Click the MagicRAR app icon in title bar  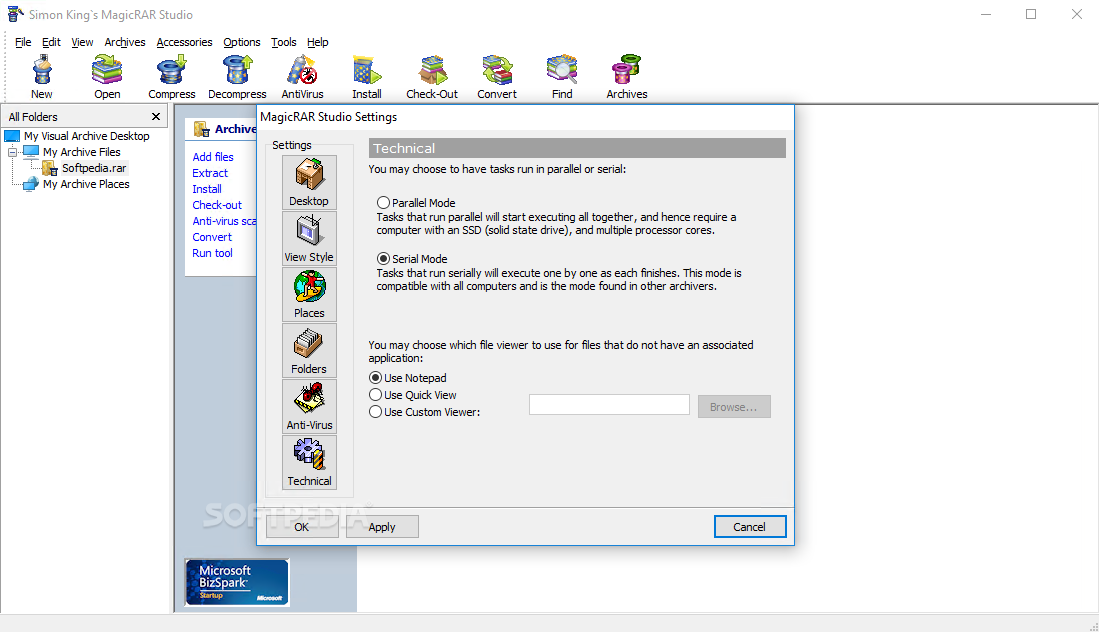coord(14,14)
